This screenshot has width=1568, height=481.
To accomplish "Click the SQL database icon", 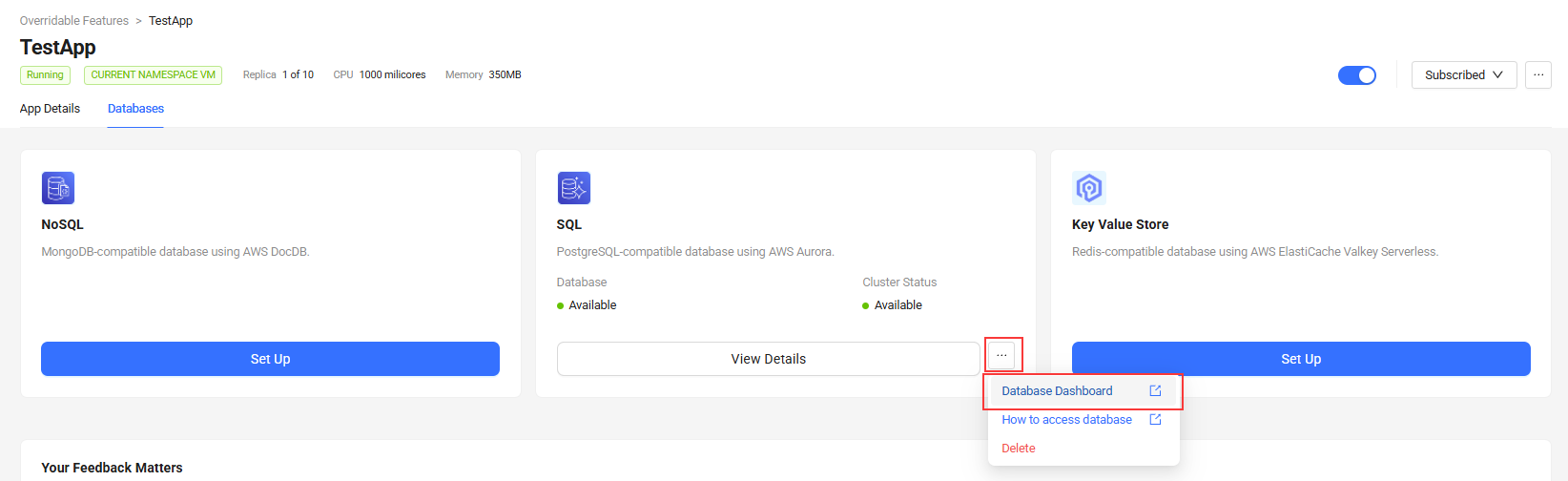I will tap(574, 188).
